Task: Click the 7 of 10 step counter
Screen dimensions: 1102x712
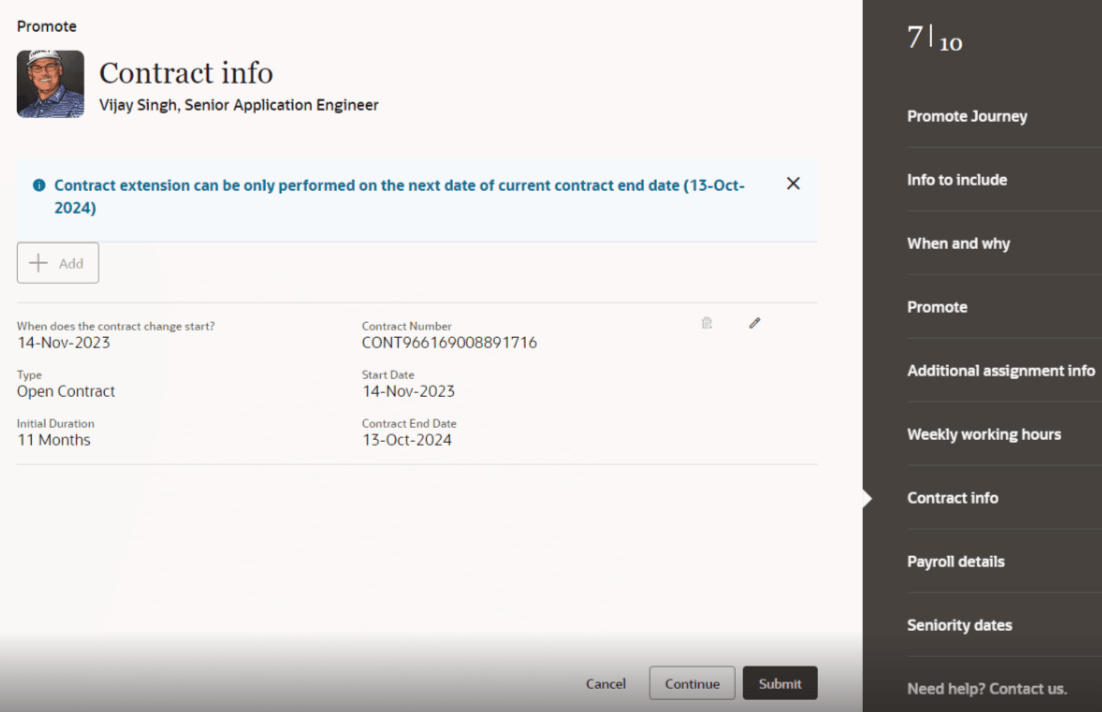Action: [934, 38]
